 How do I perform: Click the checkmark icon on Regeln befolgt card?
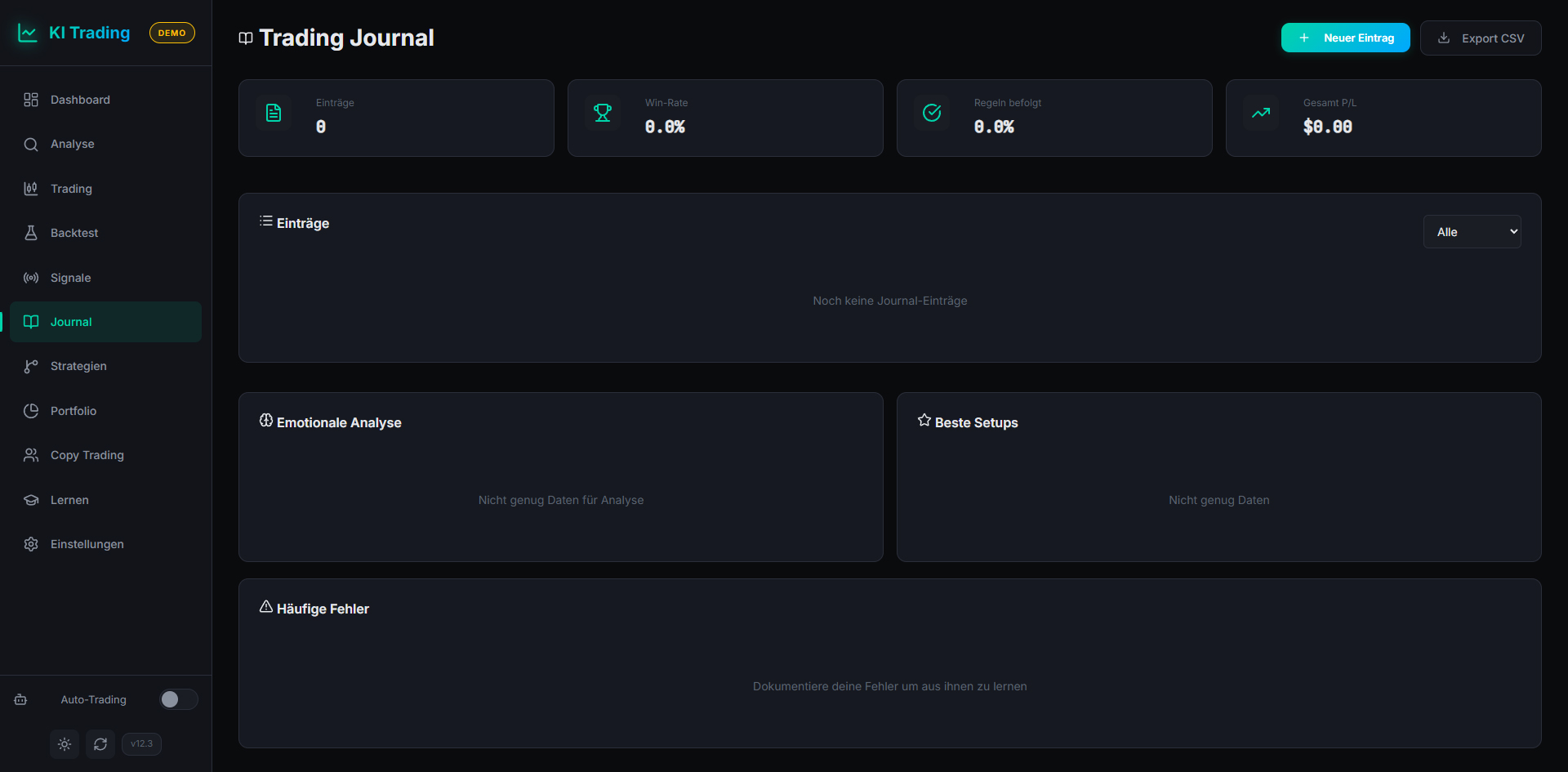[932, 113]
